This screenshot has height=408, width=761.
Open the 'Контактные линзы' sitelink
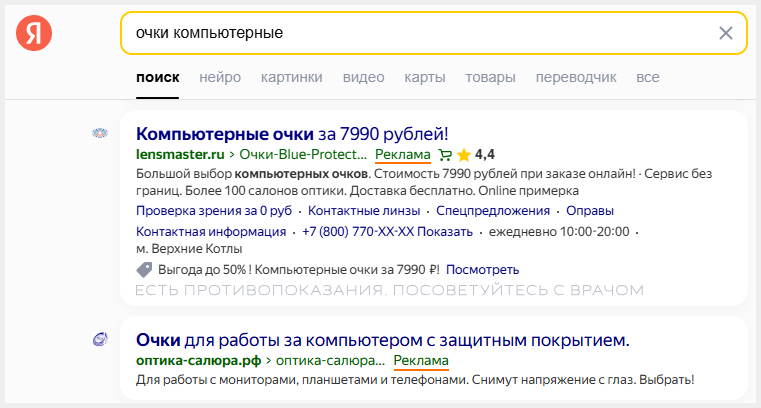[364, 211]
